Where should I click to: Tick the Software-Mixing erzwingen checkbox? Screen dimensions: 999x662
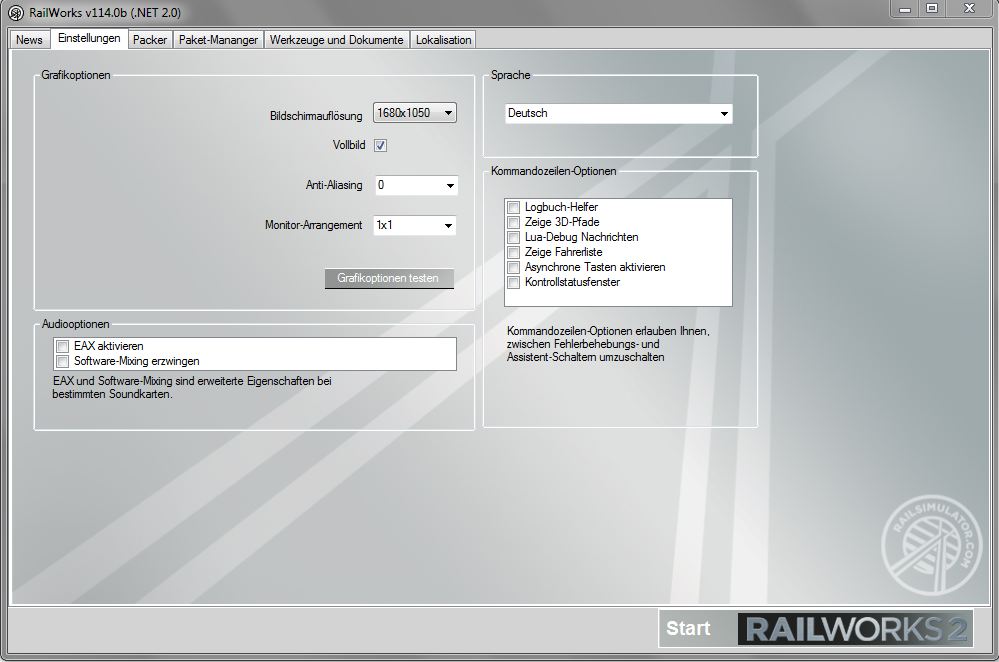[62, 361]
